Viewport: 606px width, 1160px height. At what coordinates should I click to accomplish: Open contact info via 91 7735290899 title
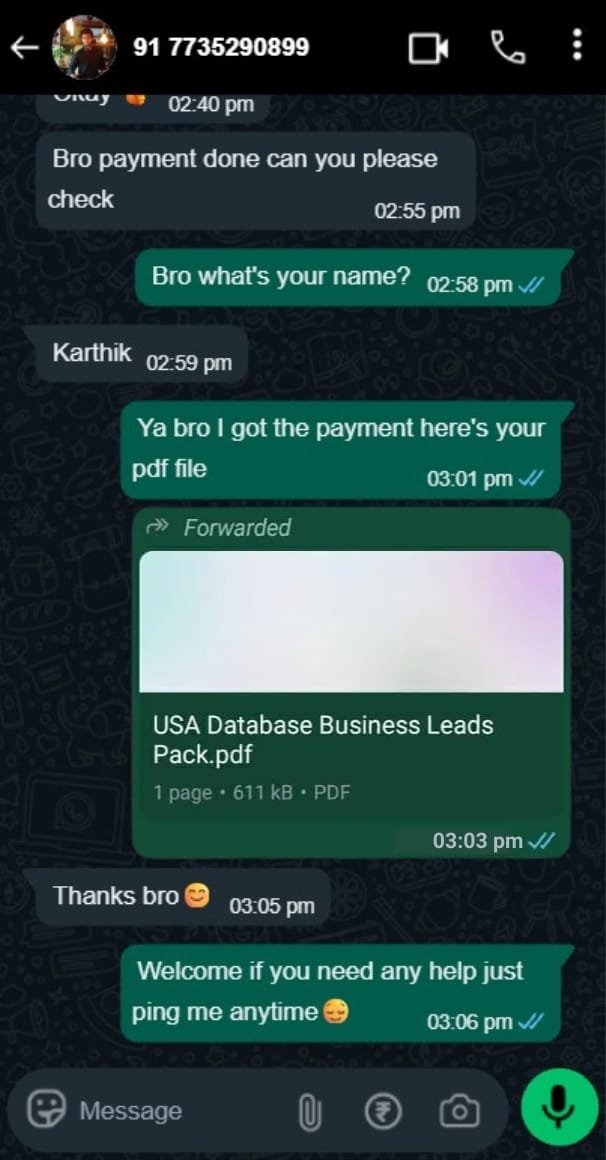tap(221, 47)
